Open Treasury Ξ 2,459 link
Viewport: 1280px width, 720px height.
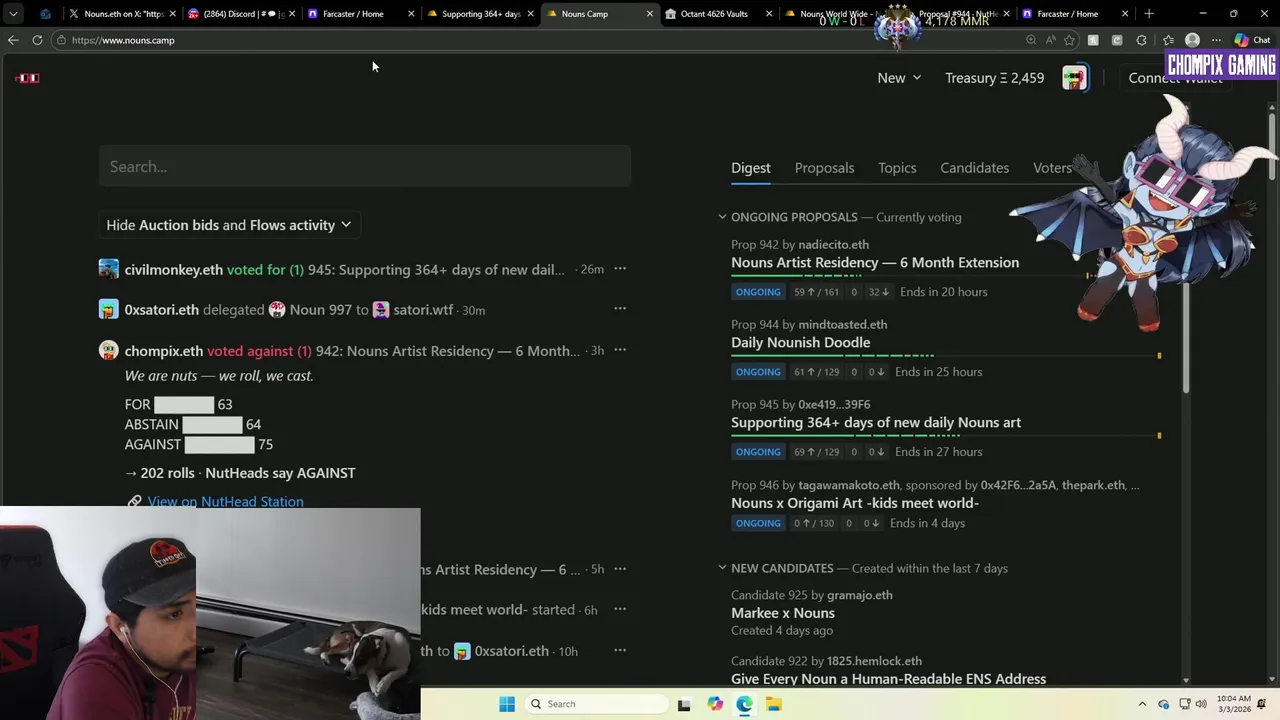coord(994,78)
